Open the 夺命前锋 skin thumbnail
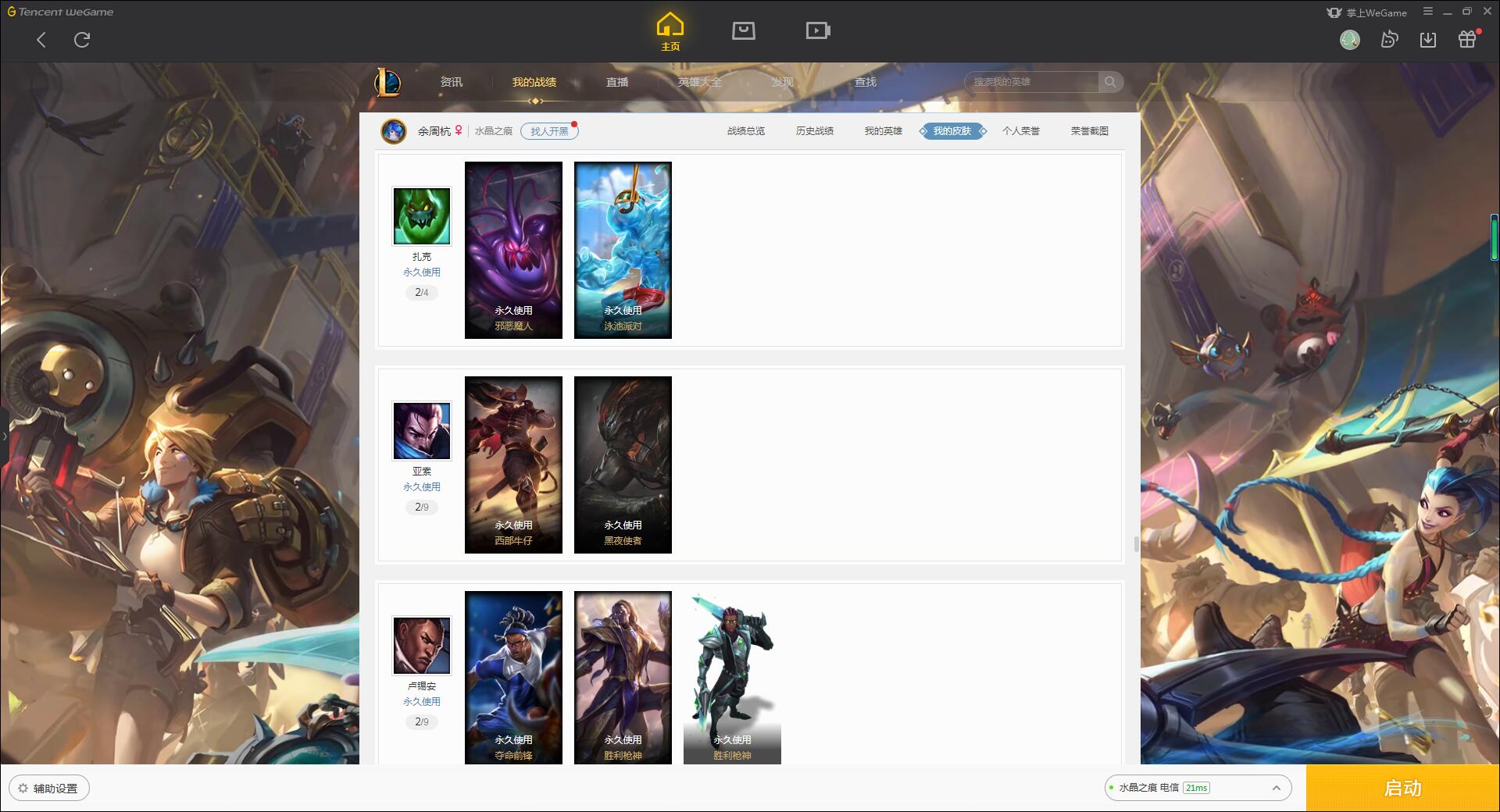Screen dimensions: 1500x812 513,678
